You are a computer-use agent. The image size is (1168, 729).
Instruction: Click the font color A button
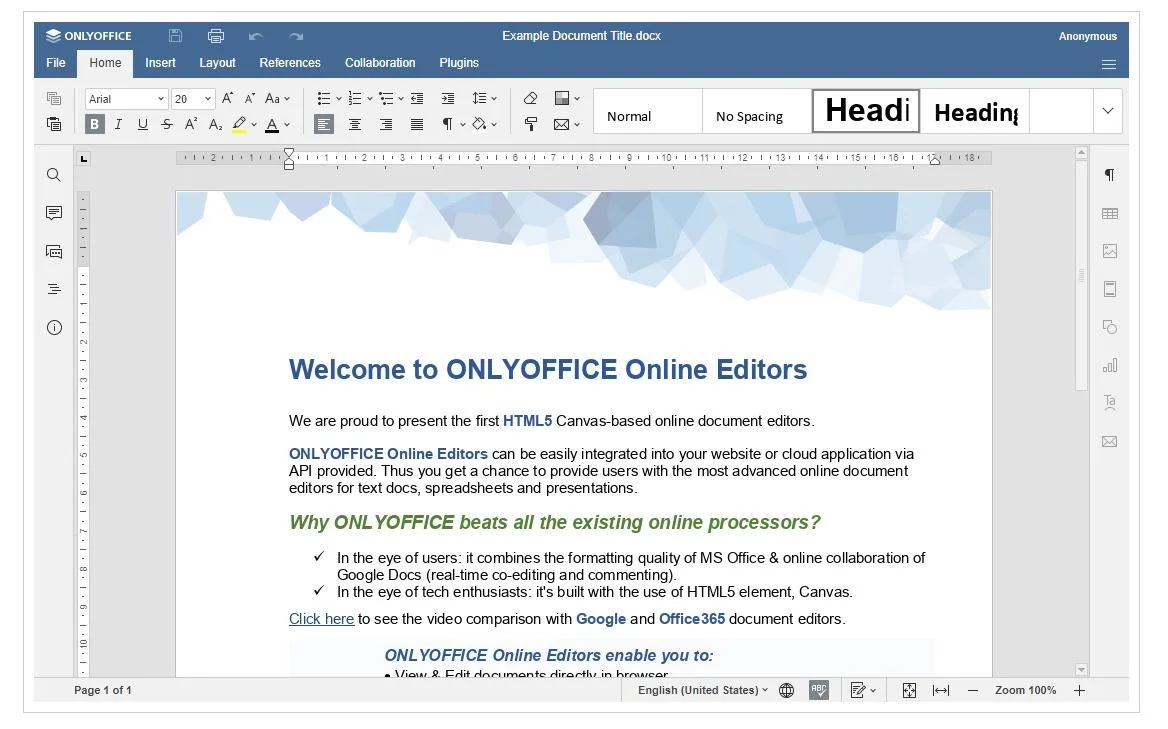(x=272, y=124)
